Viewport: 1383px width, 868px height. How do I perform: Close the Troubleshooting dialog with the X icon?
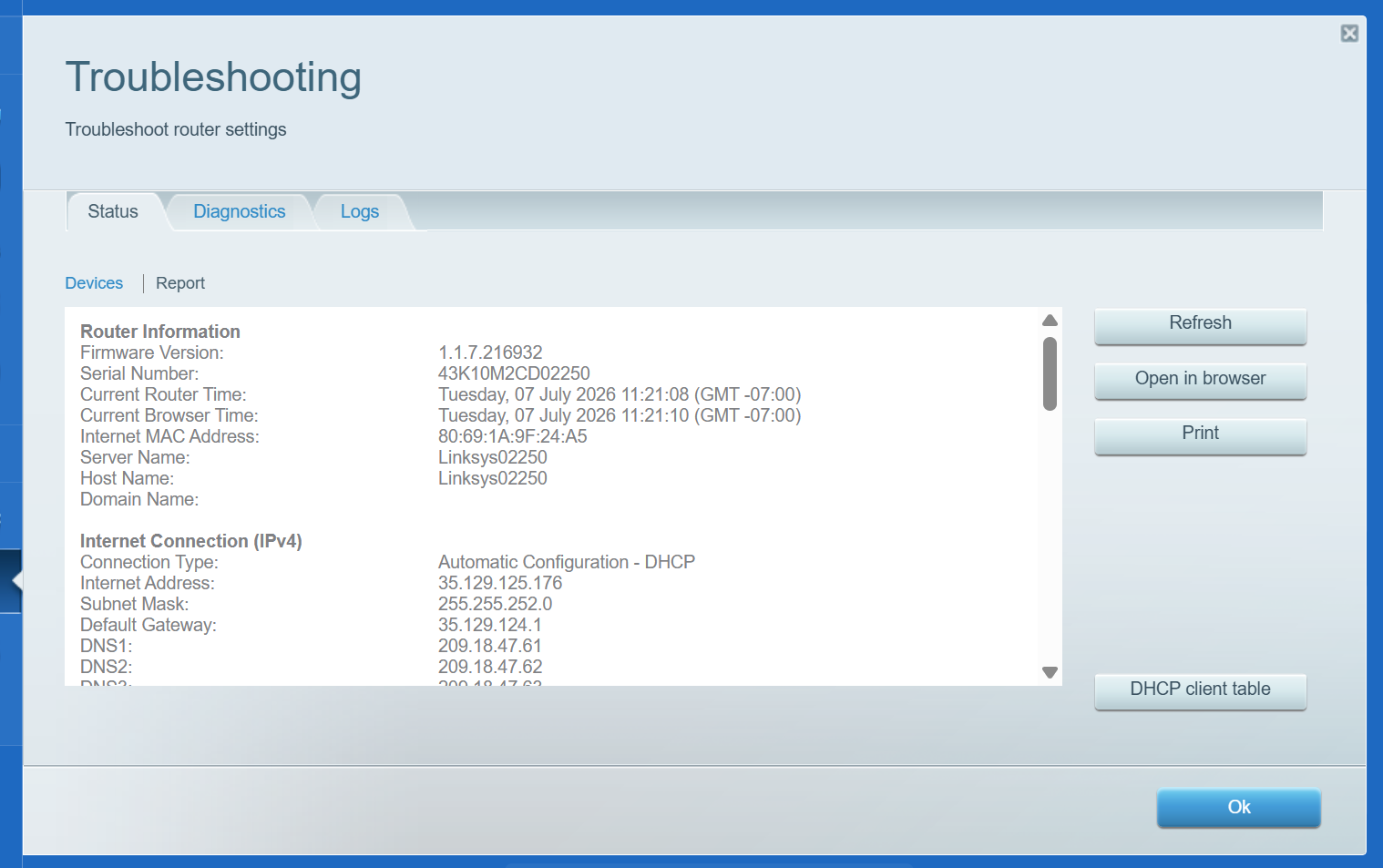pos(1349,34)
